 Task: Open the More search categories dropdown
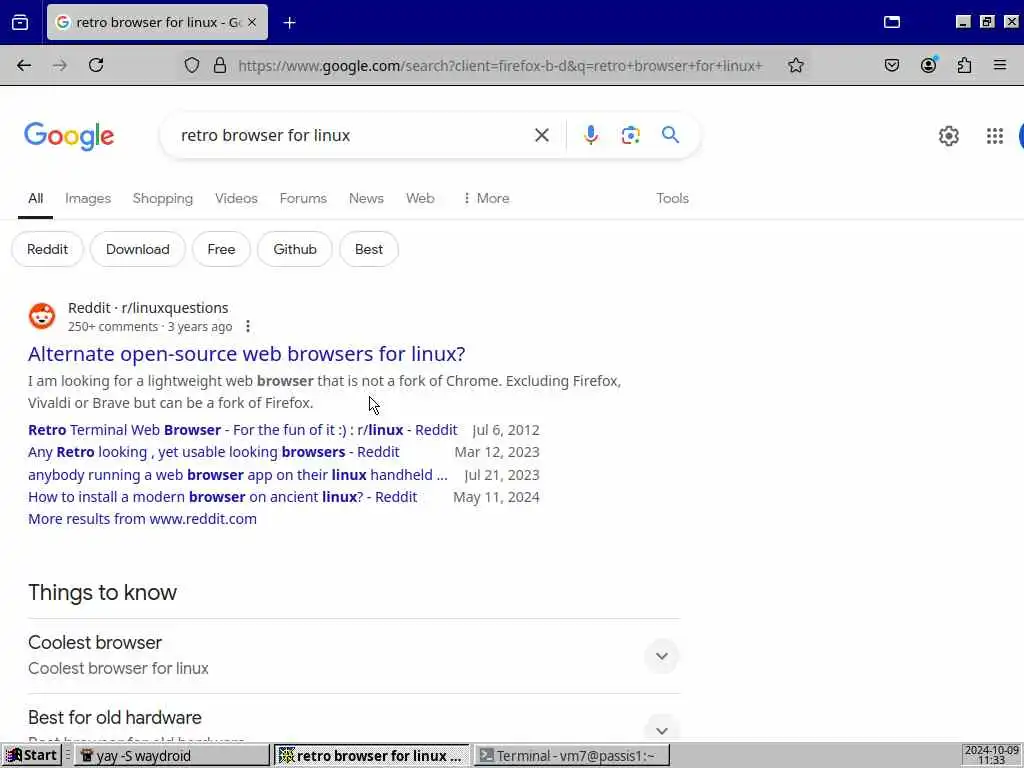[x=486, y=199]
